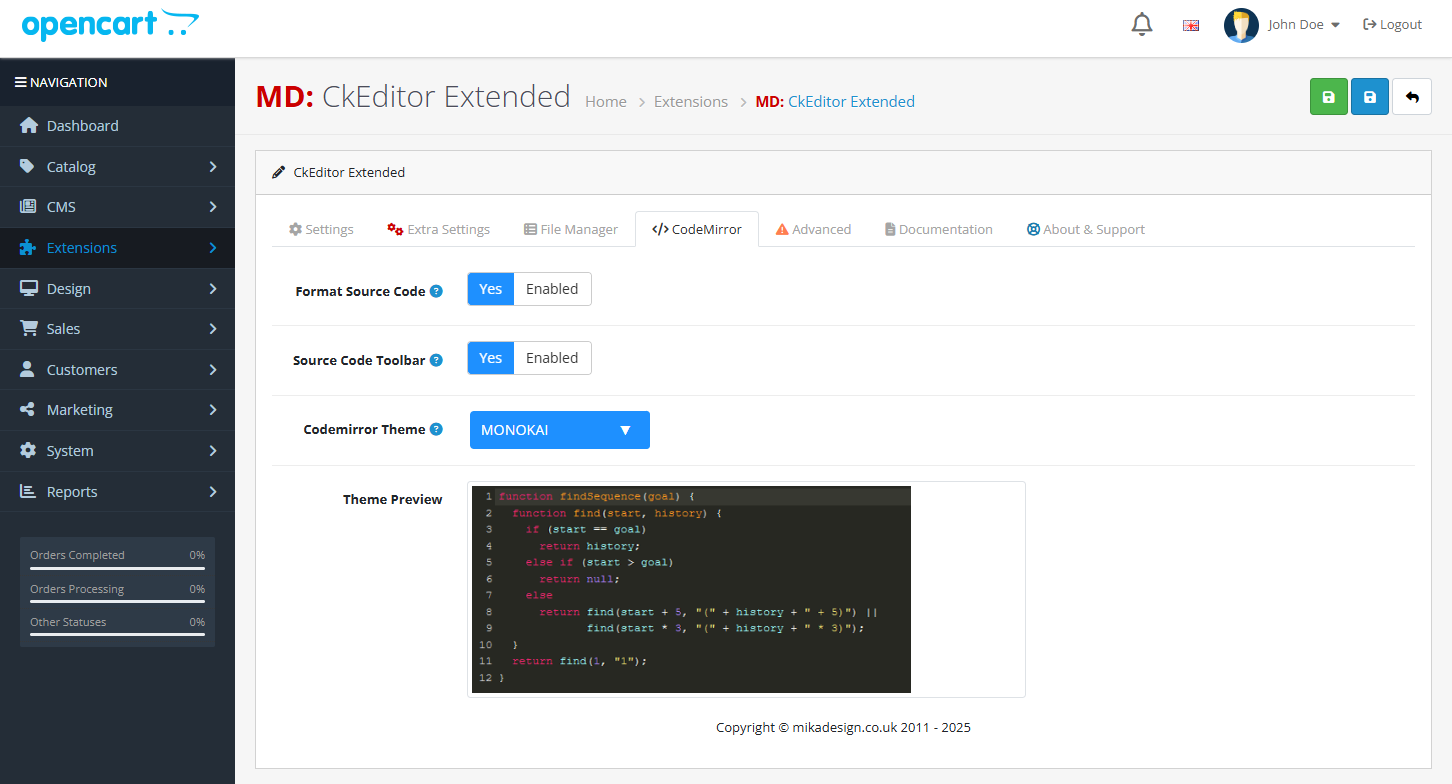Open Dashboard from the sidebar
This screenshot has height=784, width=1452.
[117, 126]
